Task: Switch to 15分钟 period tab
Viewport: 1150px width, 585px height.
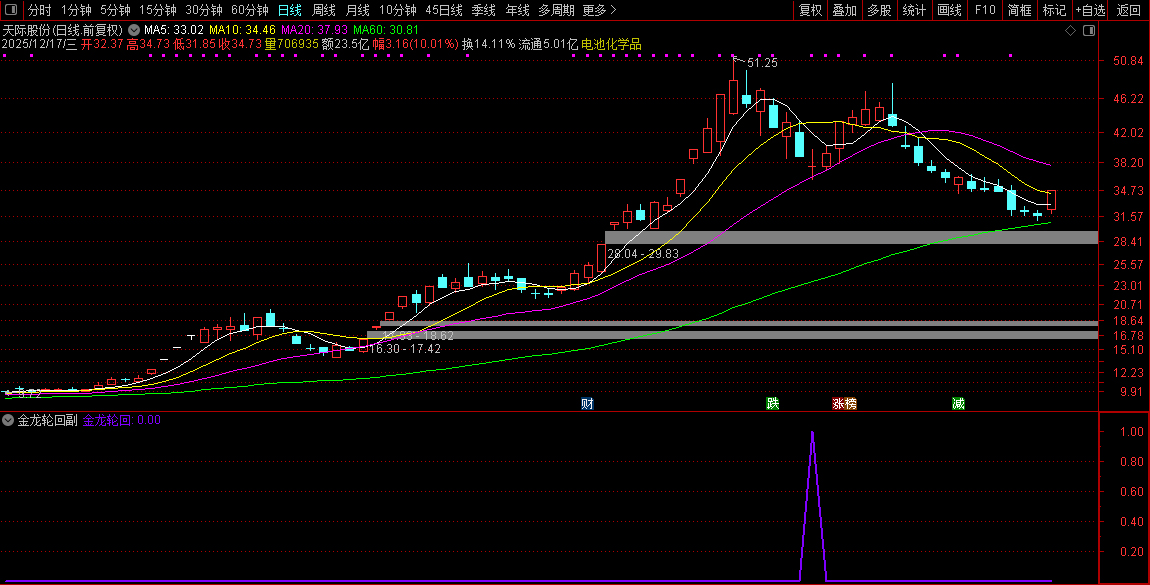Action: pos(158,10)
